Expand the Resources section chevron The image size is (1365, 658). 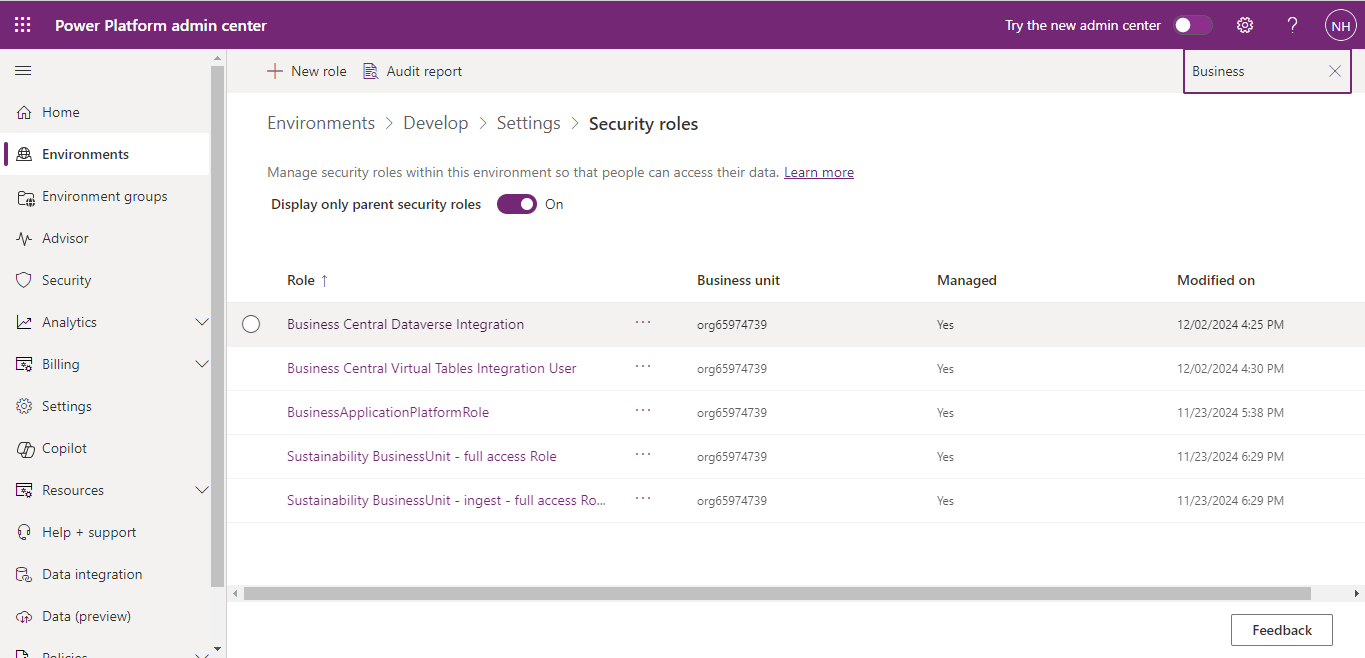point(202,491)
